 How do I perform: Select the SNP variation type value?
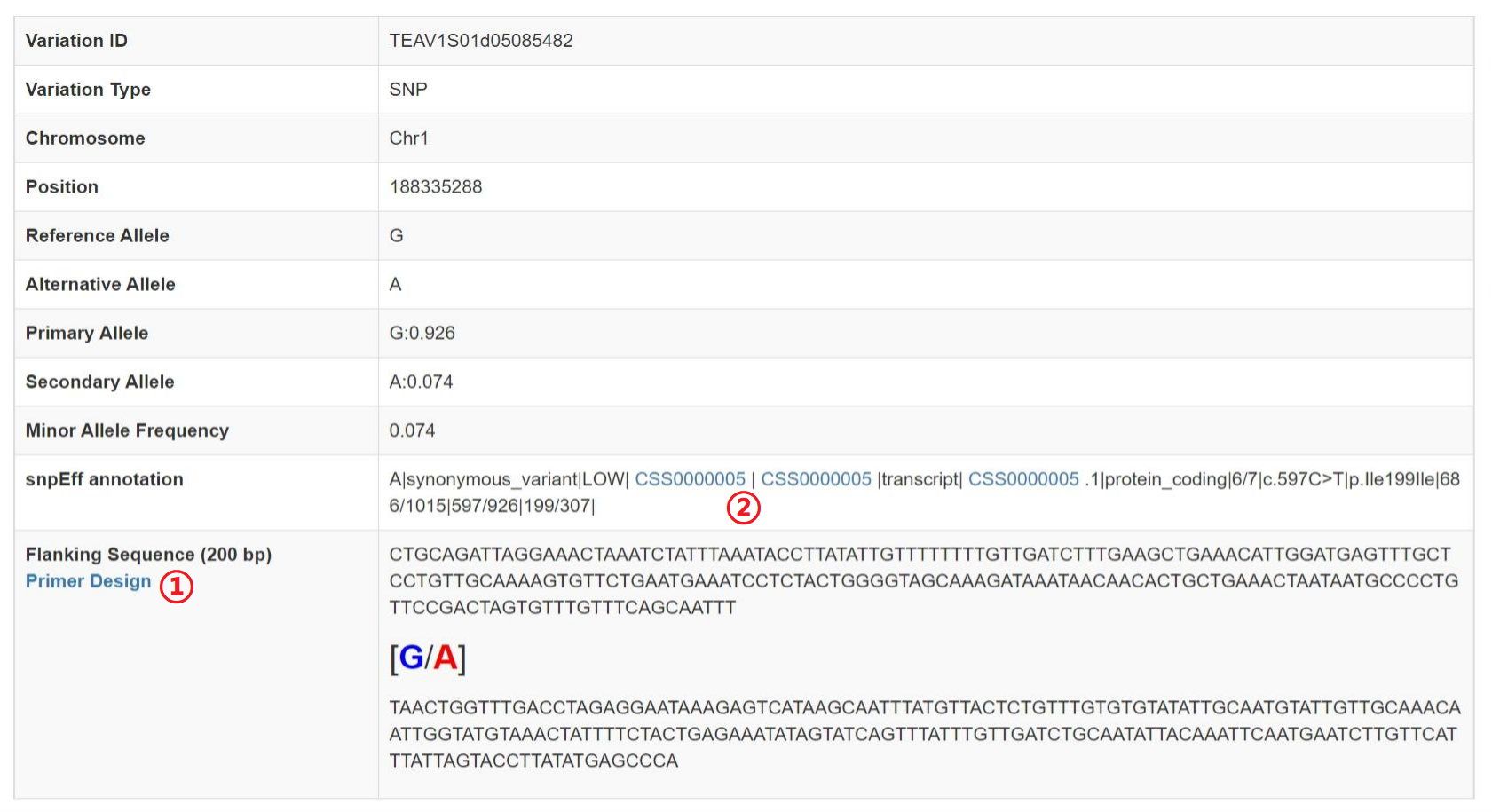pyautogui.click(x=408, y=90)
